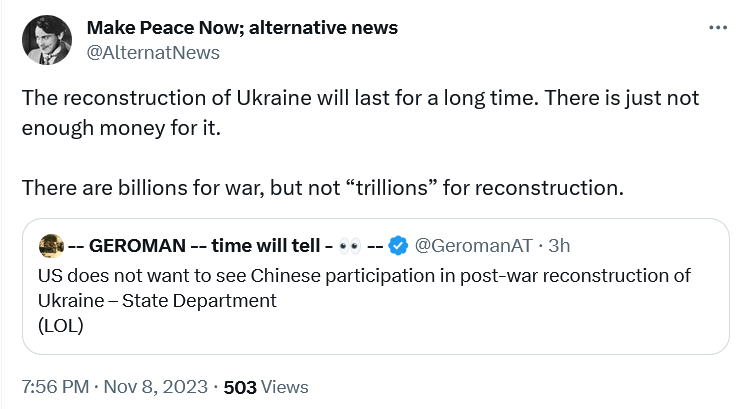Click the reconstruction of Ukraine tweet sentence

tap(360, 101)
